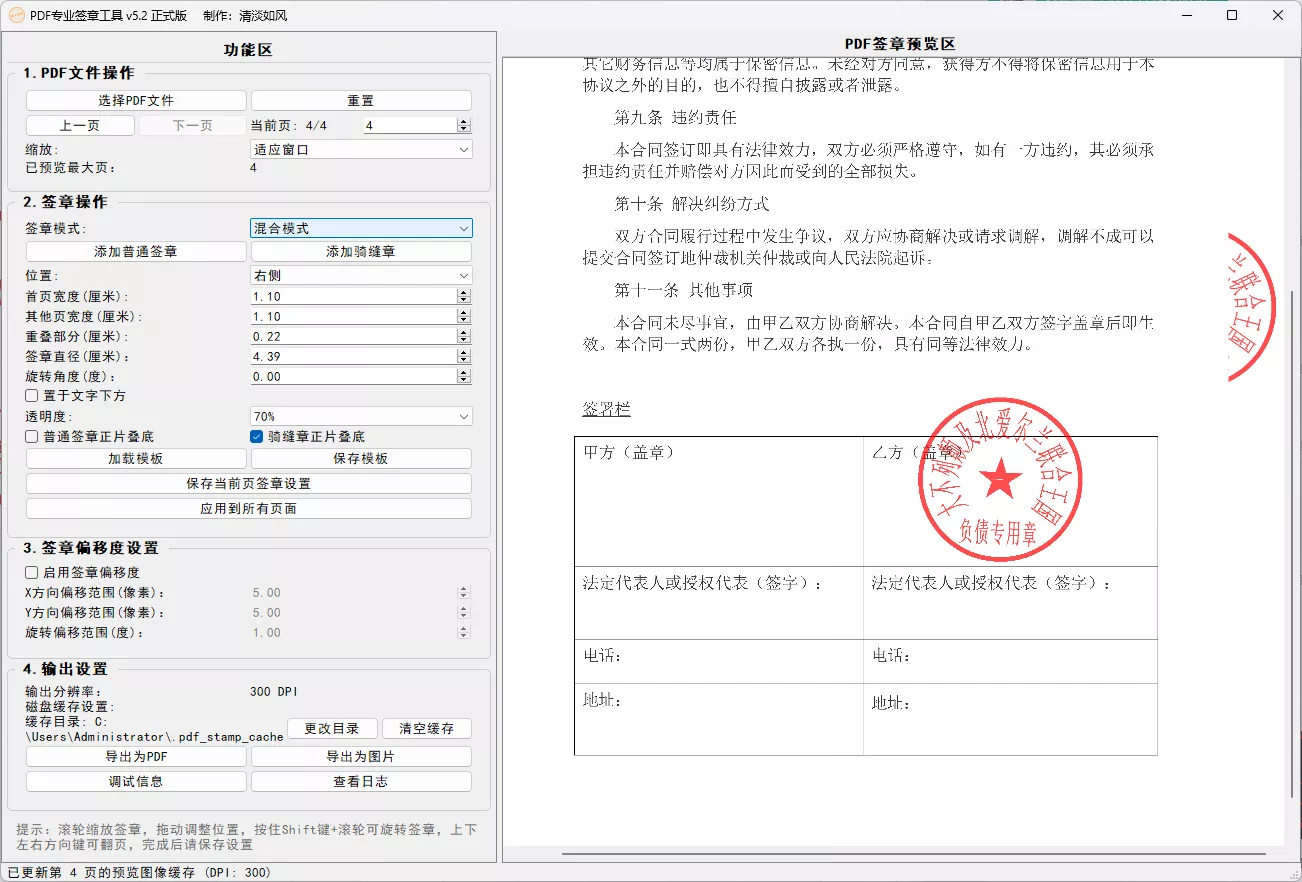The height and width of the screenshot is (882, 1302).
Task: Click 导出为PDF button
Action: click(x=136, y=757)
